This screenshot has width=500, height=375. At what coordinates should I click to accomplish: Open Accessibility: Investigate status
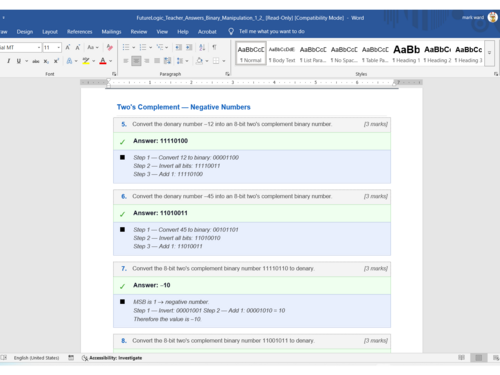[112, 358]
